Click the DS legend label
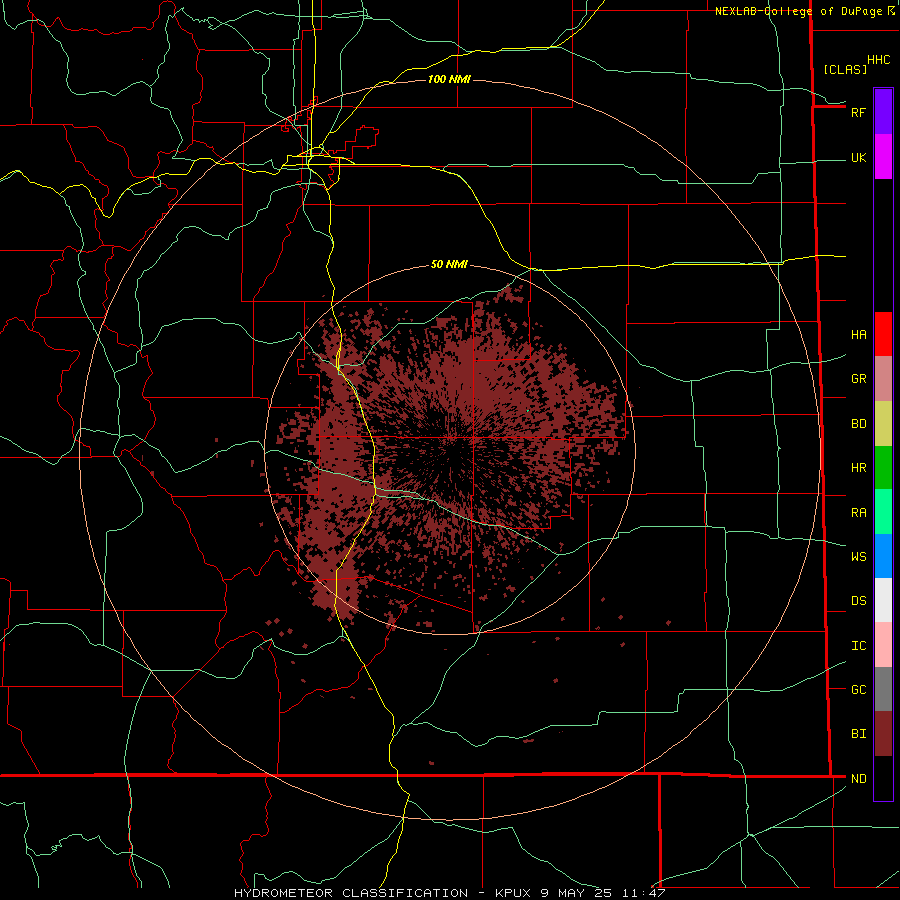The width and height of the screenshot is (900, 900). pos(858,601)
